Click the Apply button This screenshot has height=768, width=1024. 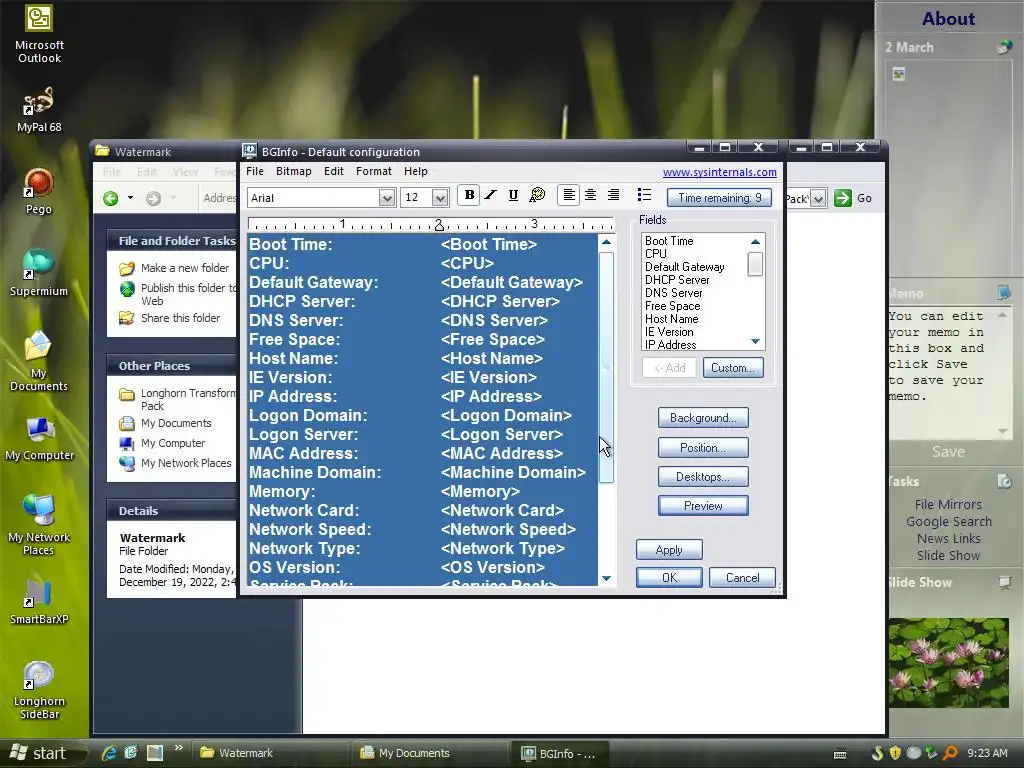pyautogui.click(x=669, y=550)
